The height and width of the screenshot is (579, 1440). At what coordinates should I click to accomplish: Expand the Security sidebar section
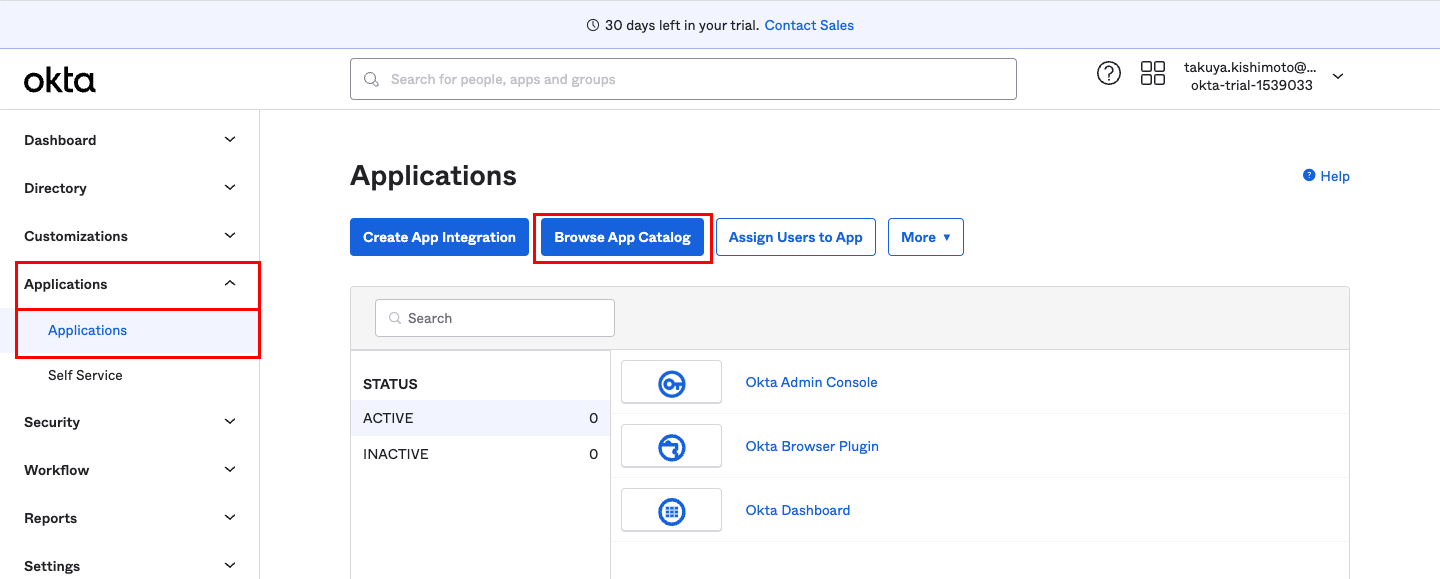coord(230,422)
